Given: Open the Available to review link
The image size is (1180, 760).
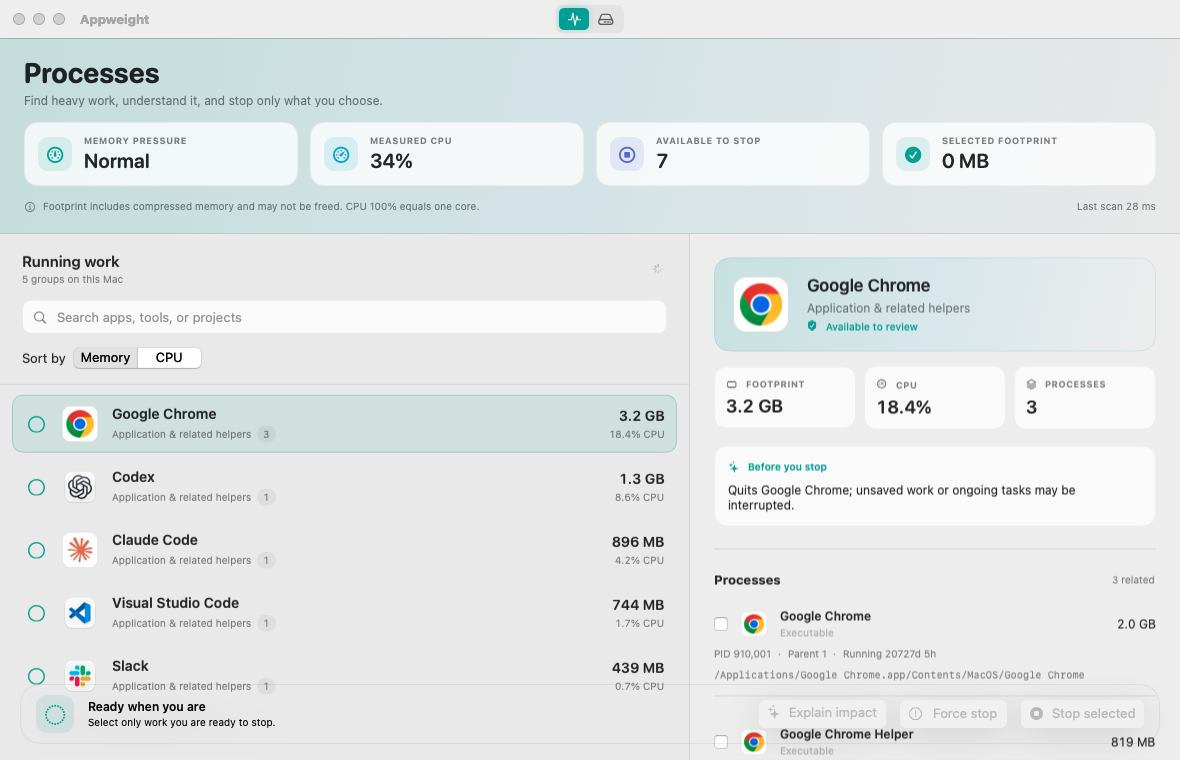Looking at the screenshot, I should coord(871,327).
